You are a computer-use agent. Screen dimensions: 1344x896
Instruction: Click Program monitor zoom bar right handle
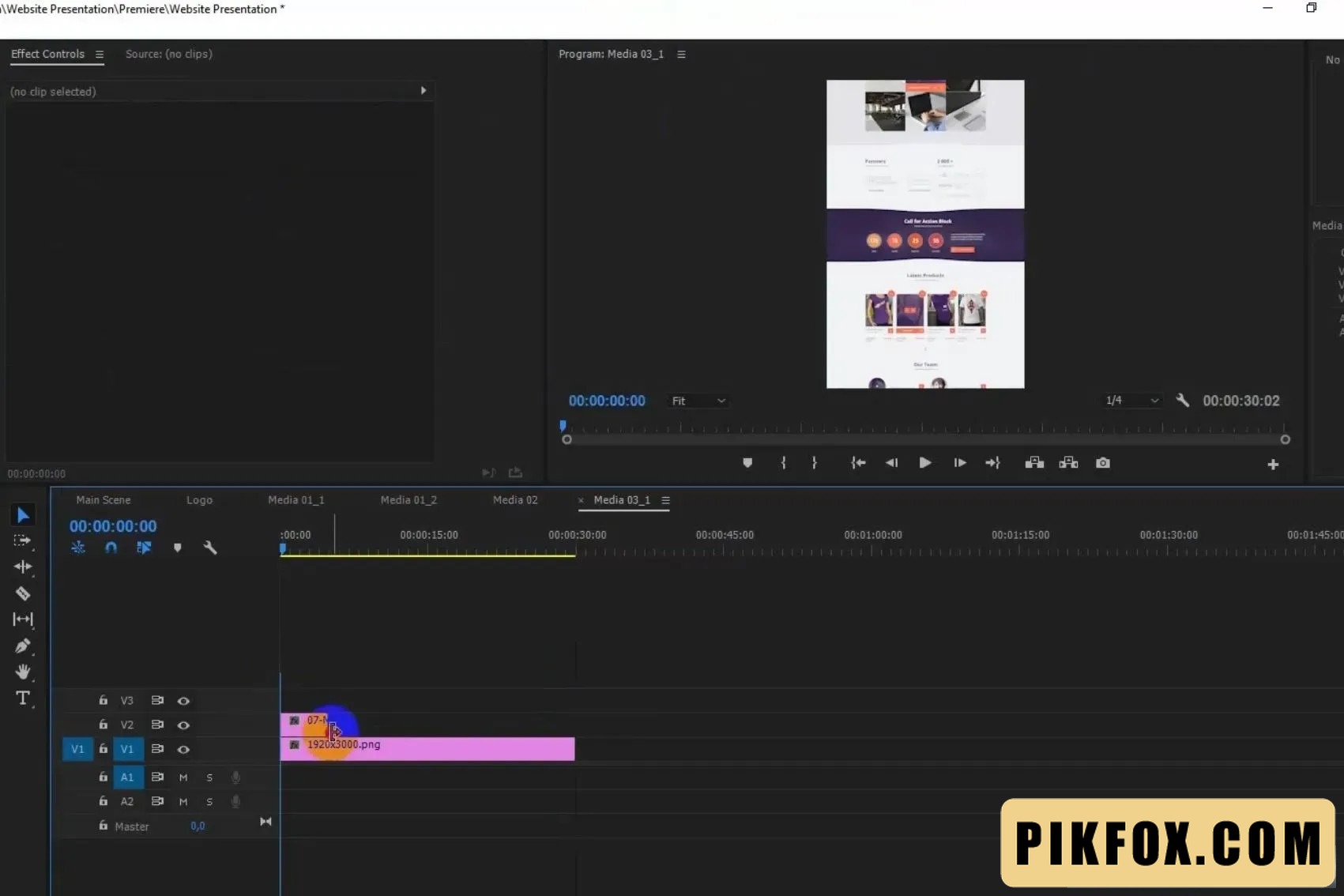[1286, 440]
